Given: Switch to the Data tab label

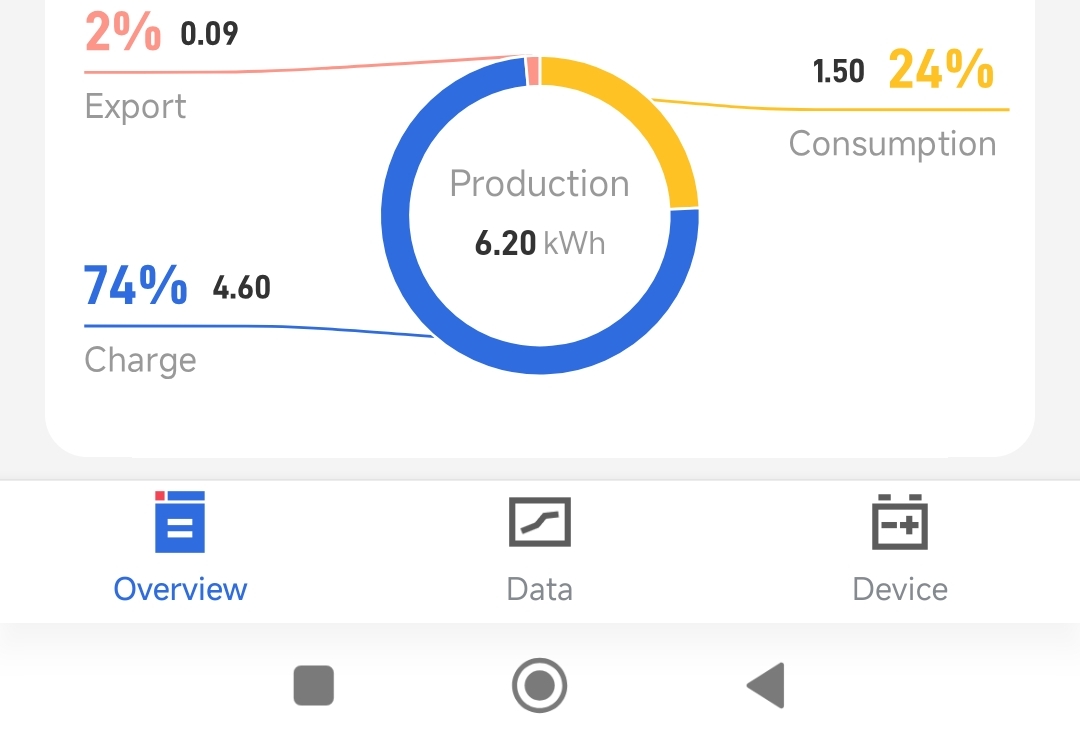Looking at the screenshot, I should 539,589.
